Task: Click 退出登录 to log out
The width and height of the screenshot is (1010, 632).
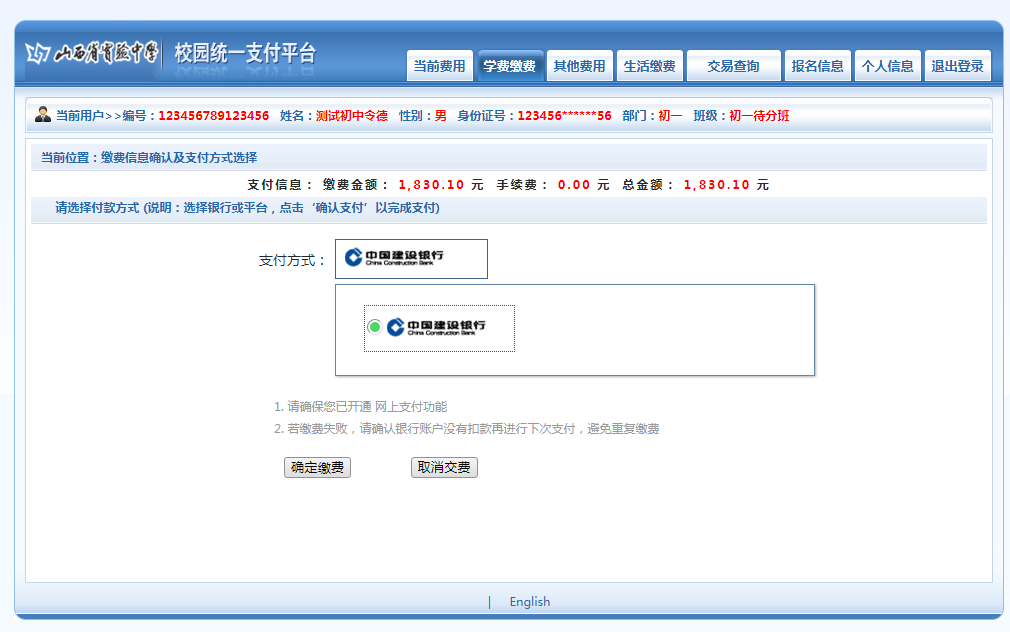Action: (958, 66)
